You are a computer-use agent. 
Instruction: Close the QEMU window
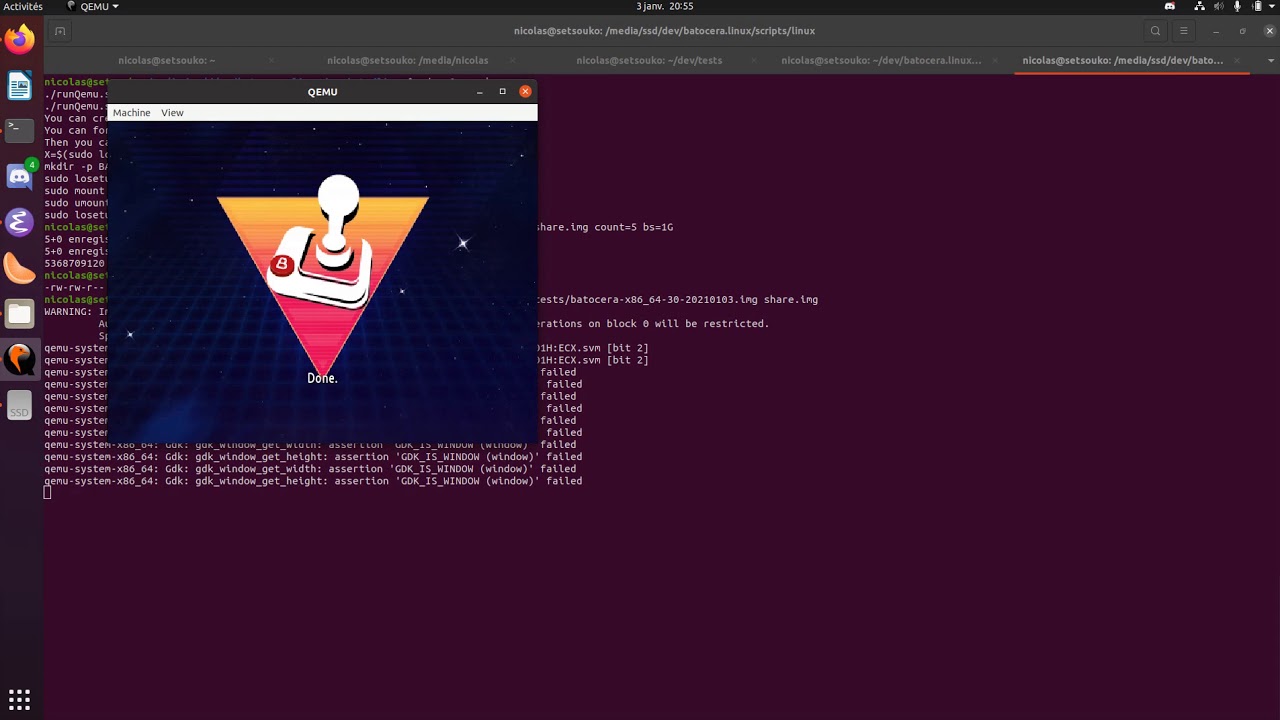525,92
